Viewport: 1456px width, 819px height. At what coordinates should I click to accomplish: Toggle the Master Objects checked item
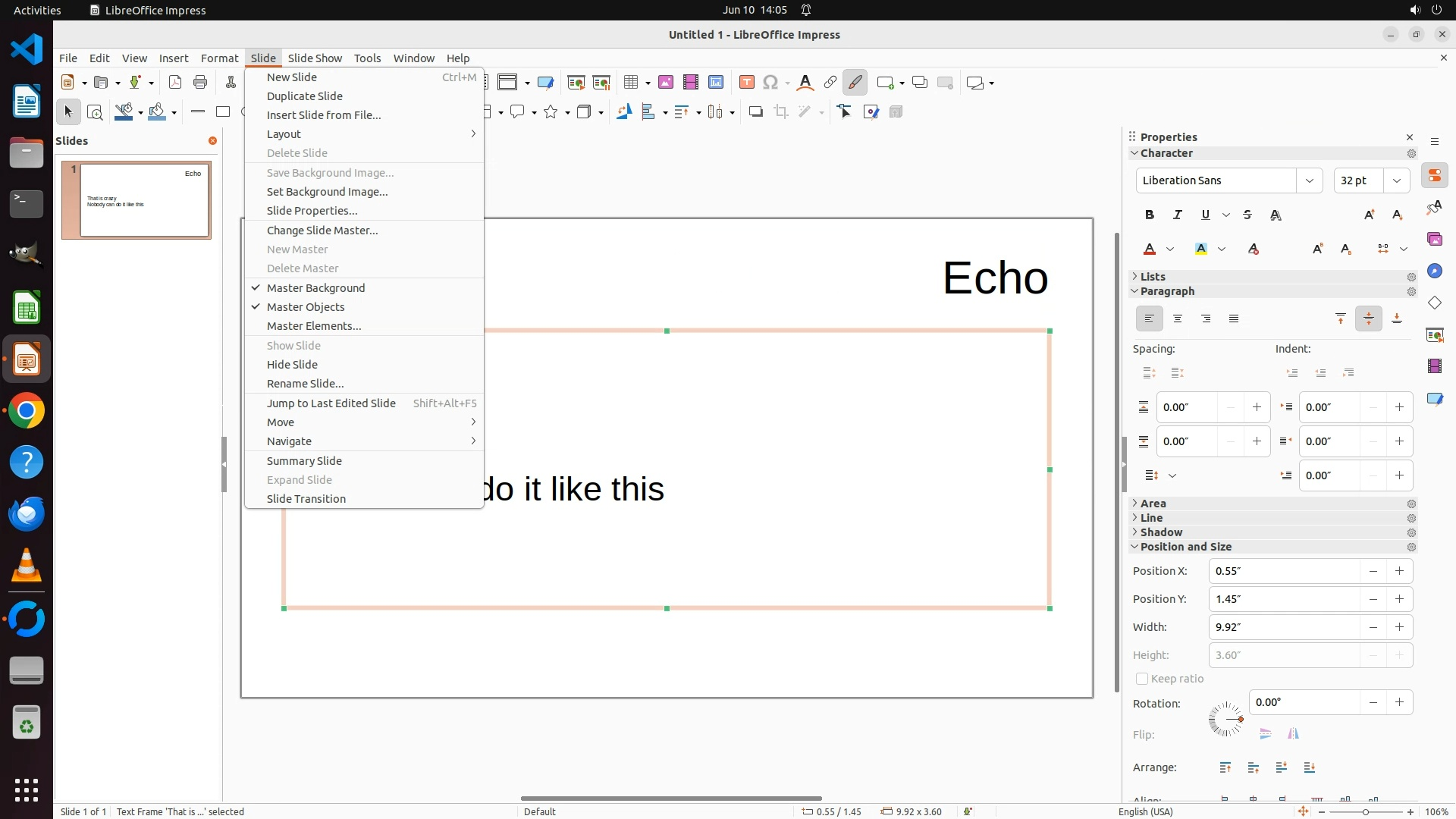click(306, 307)
